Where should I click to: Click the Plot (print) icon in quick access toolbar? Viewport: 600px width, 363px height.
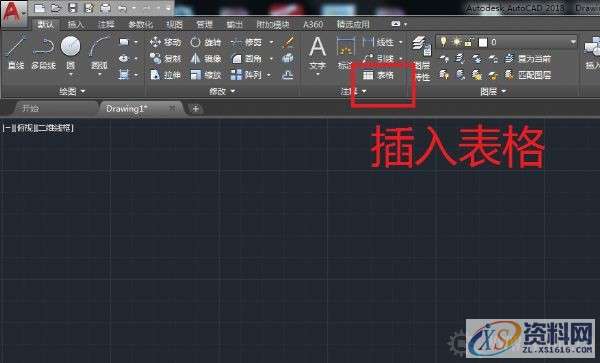click(x=105, y=8)
